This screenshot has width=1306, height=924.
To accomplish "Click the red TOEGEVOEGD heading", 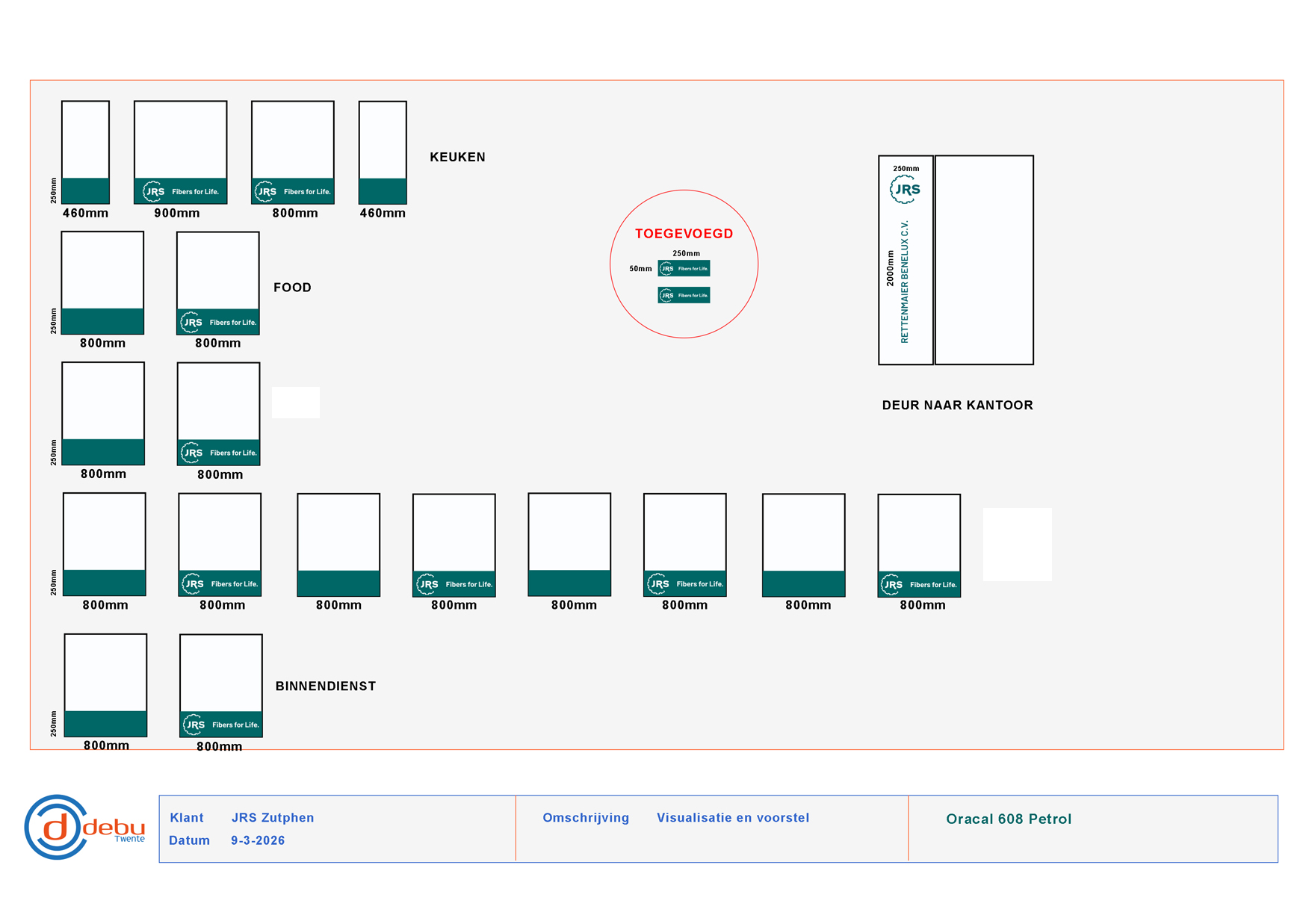I will click(x=684, y=234).
